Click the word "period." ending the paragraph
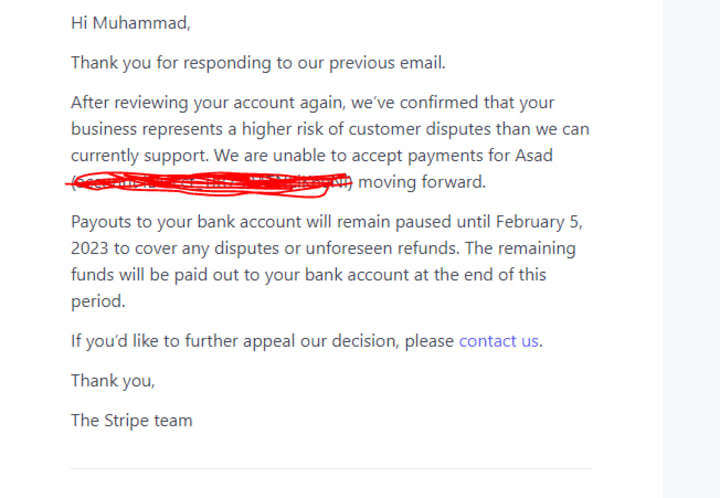 click(x=98, y=302)
